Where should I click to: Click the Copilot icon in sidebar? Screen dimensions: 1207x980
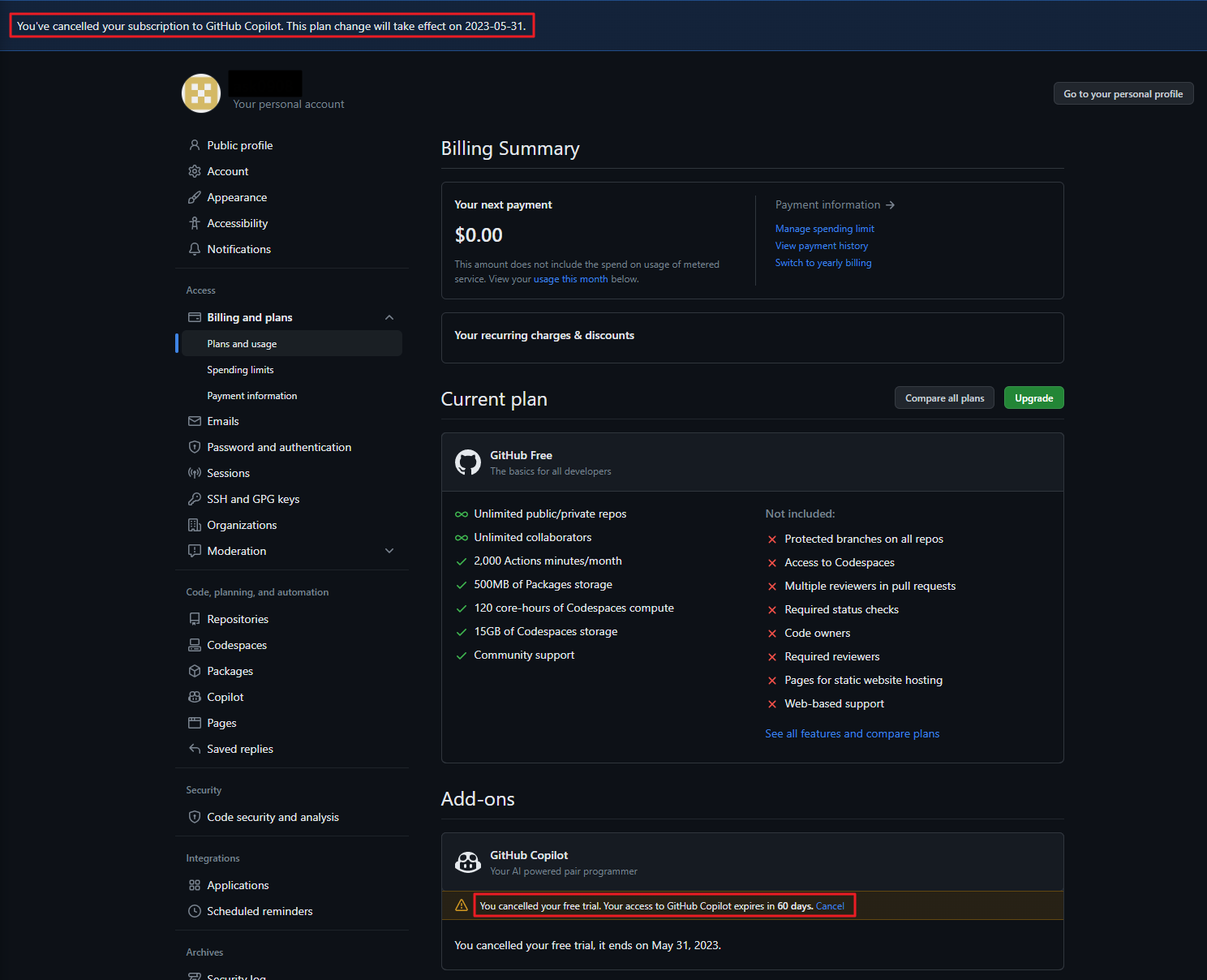click(195, 697)
